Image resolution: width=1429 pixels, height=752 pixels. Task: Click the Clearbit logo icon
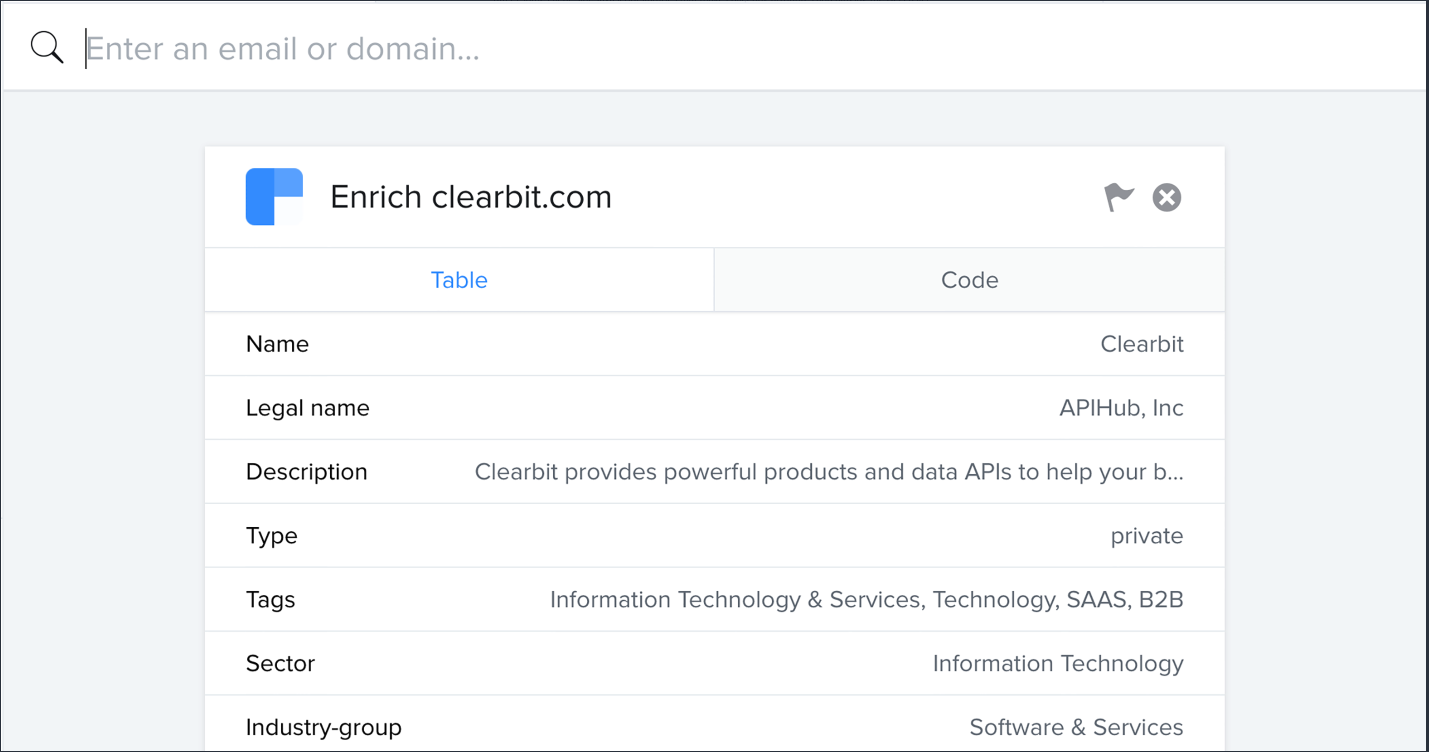pos(274,197)
